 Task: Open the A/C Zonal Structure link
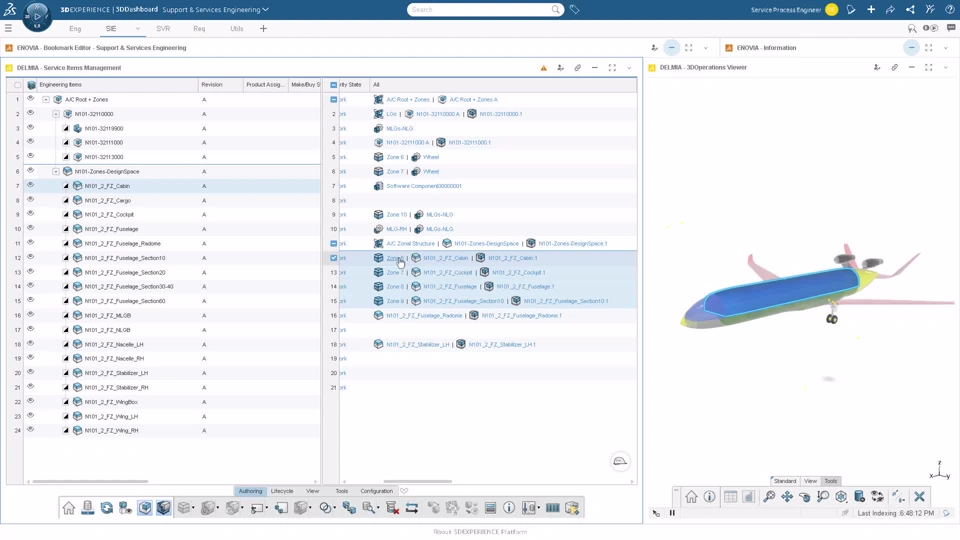[x=410, y=244]
